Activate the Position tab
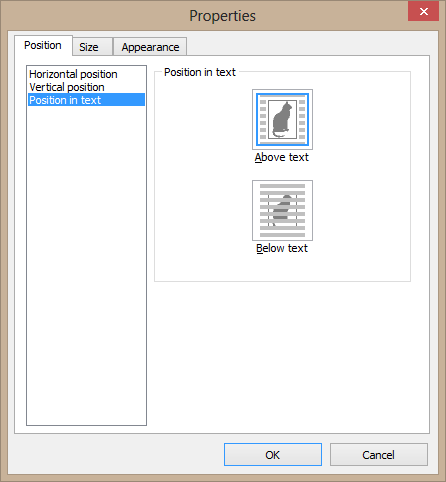The width and height of the screenshot is (446, 482). (43, 45)
